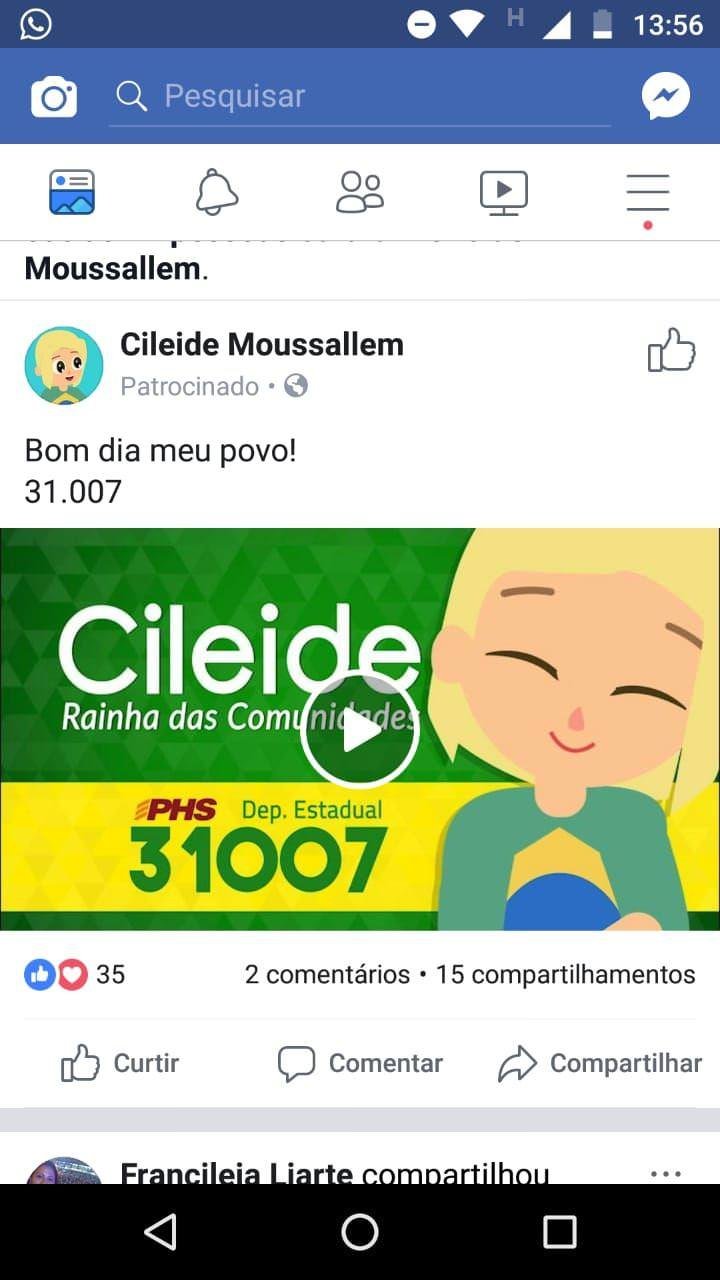Open the friends requests tab icon
The image size is (720, 1280).
point(360,192)
